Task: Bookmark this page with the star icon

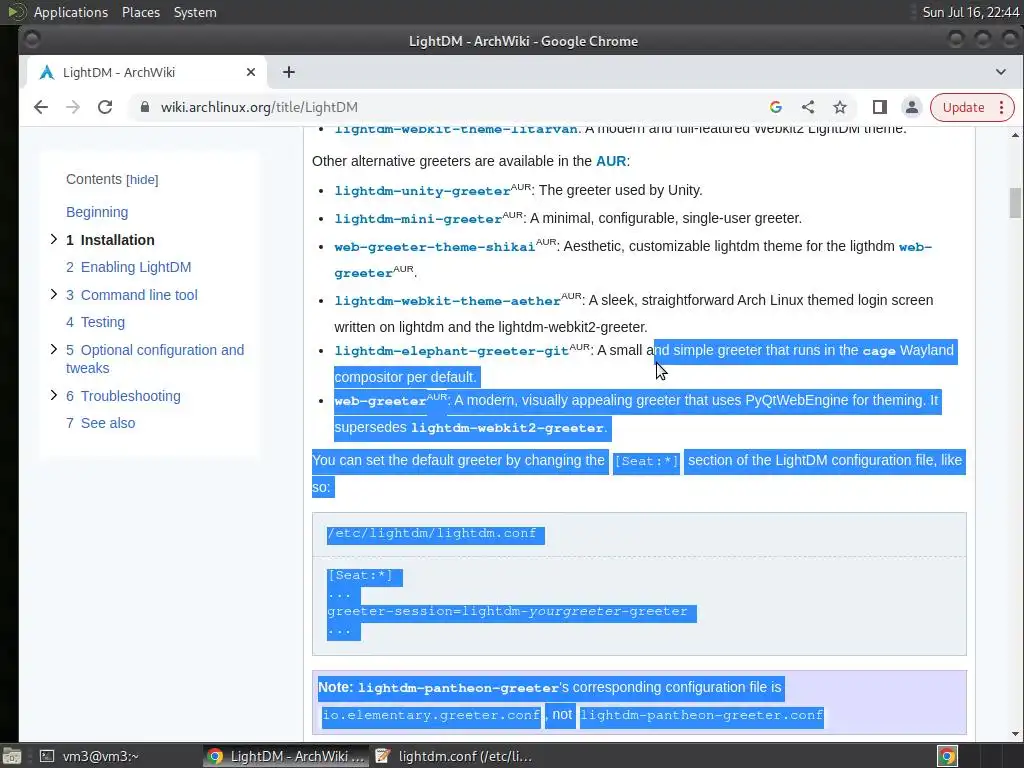Action: point(840,107)
